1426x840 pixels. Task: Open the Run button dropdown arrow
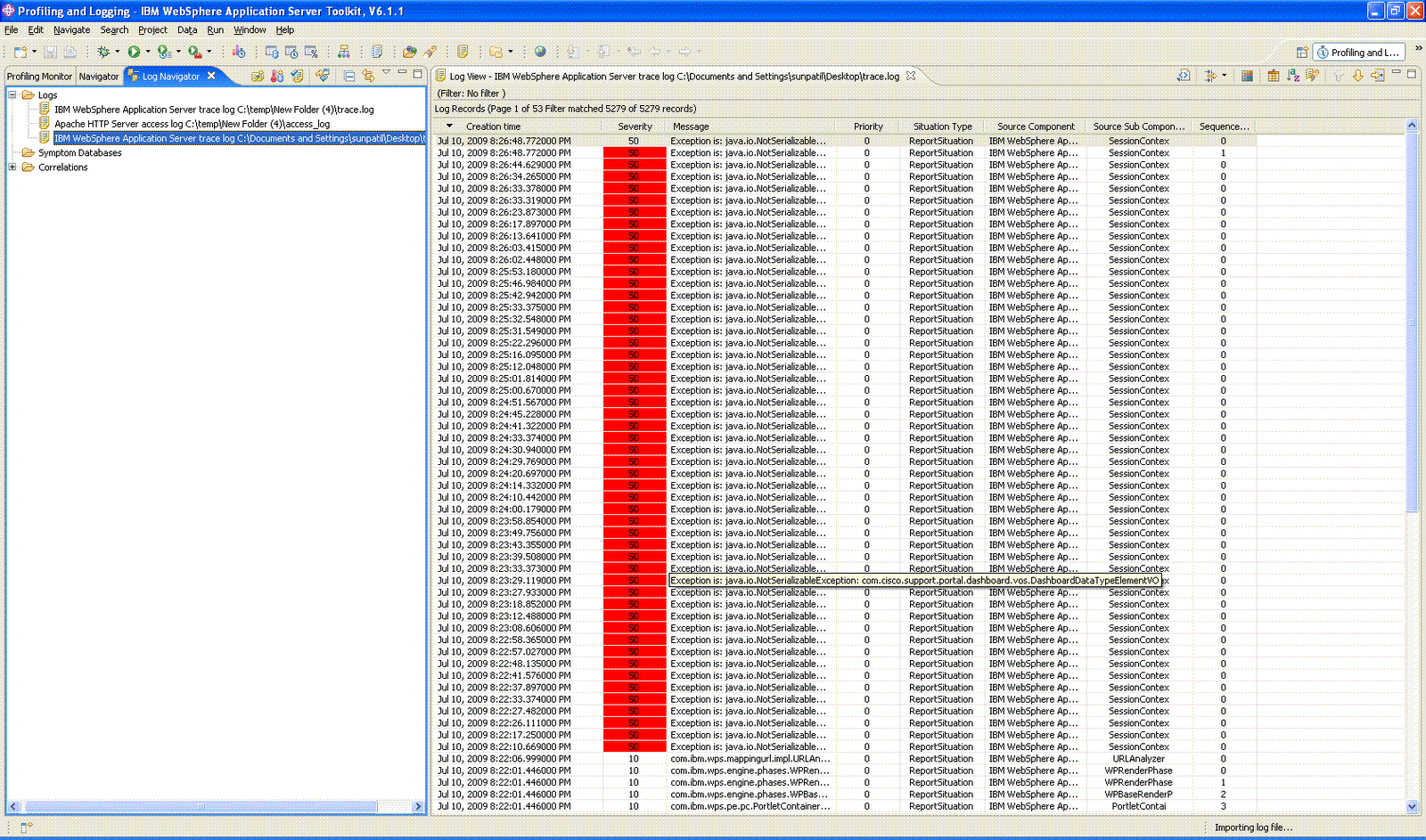point(148,52)
